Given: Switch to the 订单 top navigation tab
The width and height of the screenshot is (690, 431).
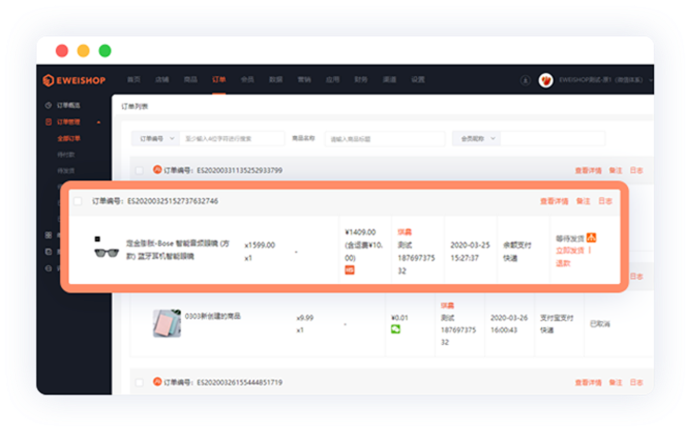Looking at the screenshot, I should click(x=219, y=79).
